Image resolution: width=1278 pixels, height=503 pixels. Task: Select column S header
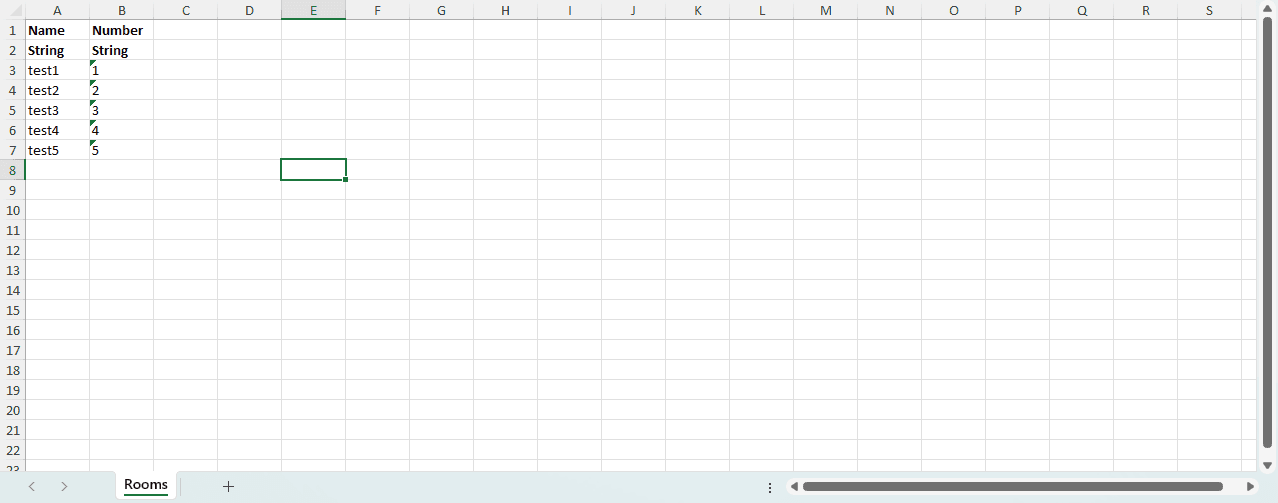tap(1209, 10)
